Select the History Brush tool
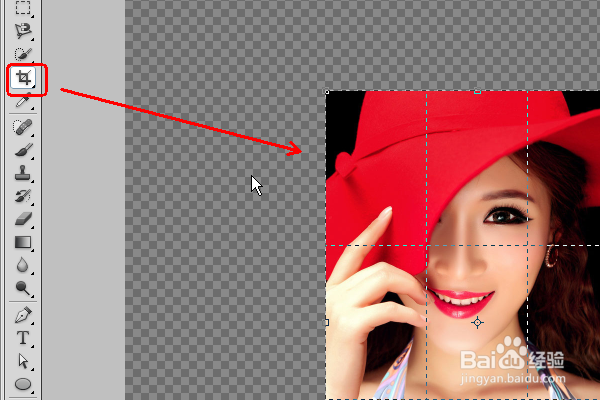Viewport: 600px width, 400px height. coord(23,196)
